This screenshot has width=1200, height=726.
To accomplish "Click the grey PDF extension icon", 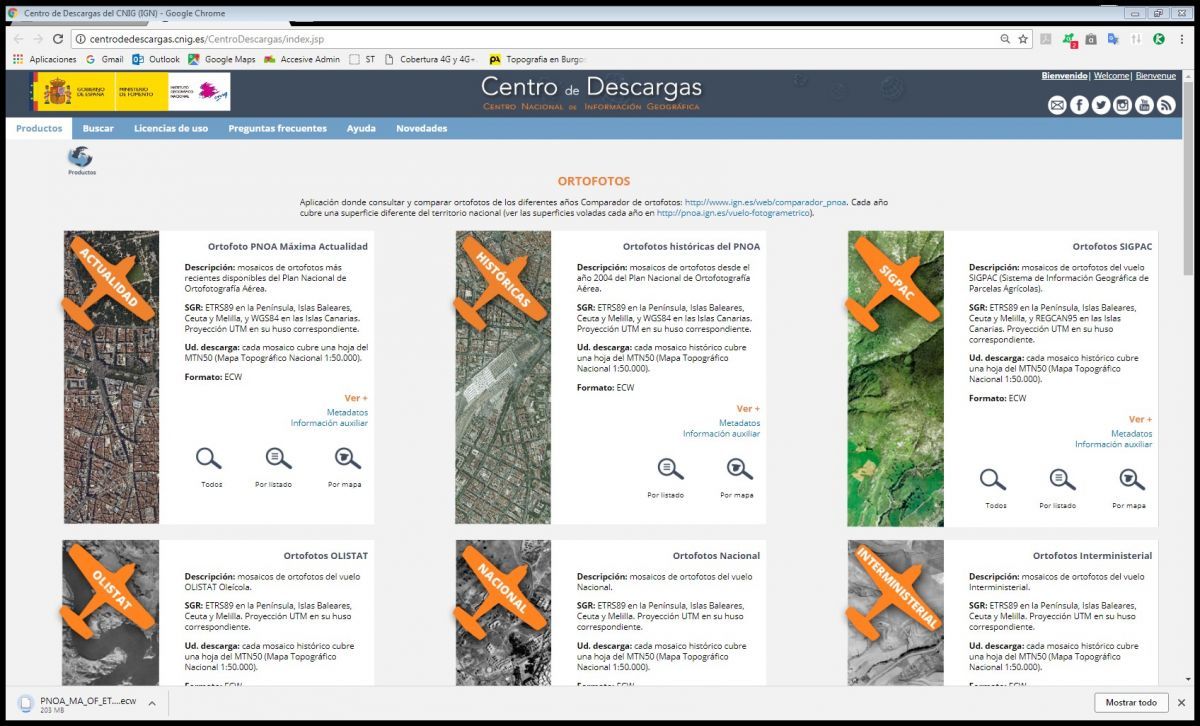I will 1047,39.
